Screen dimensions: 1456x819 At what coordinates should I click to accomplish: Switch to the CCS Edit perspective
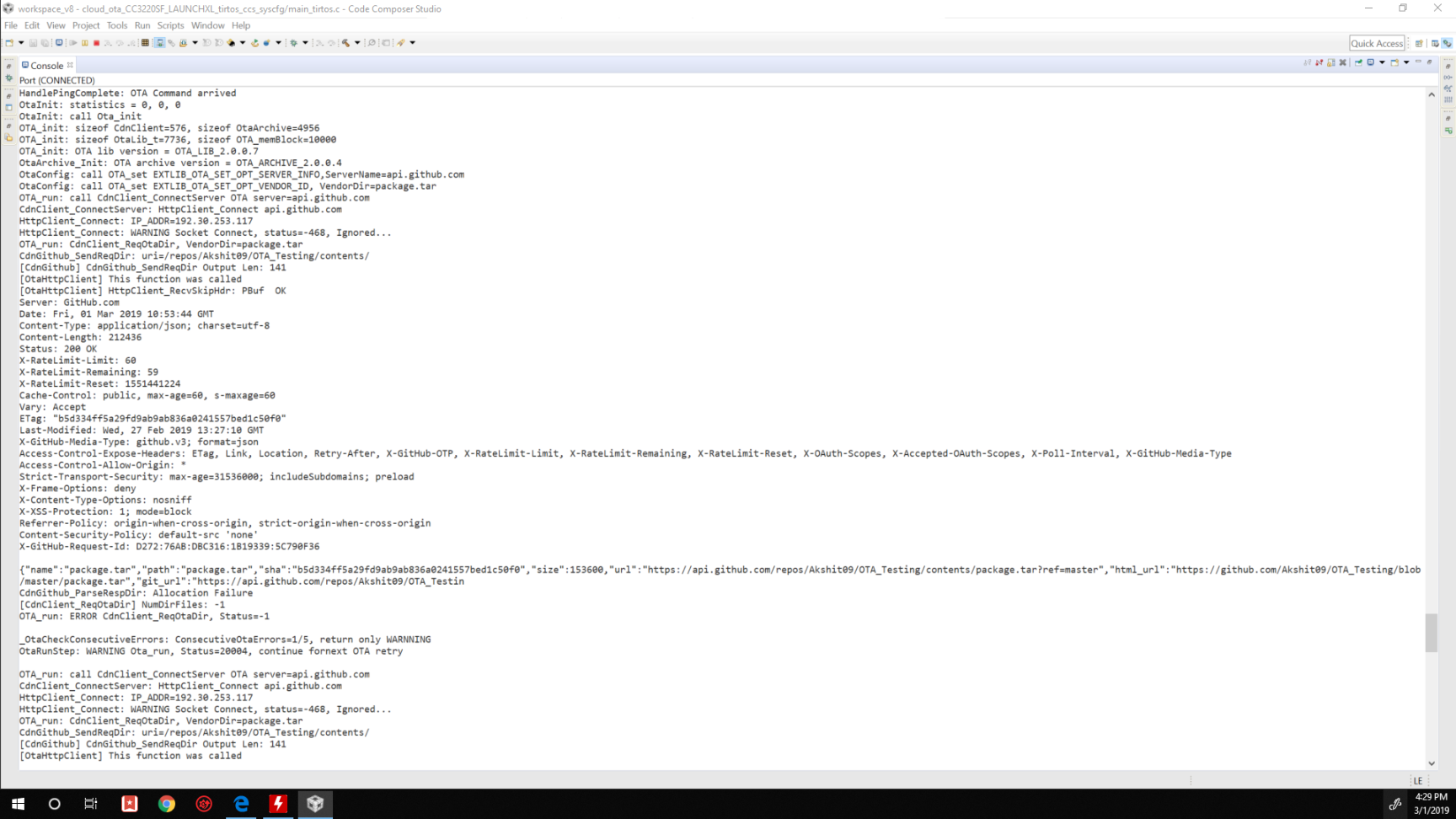1435,44
